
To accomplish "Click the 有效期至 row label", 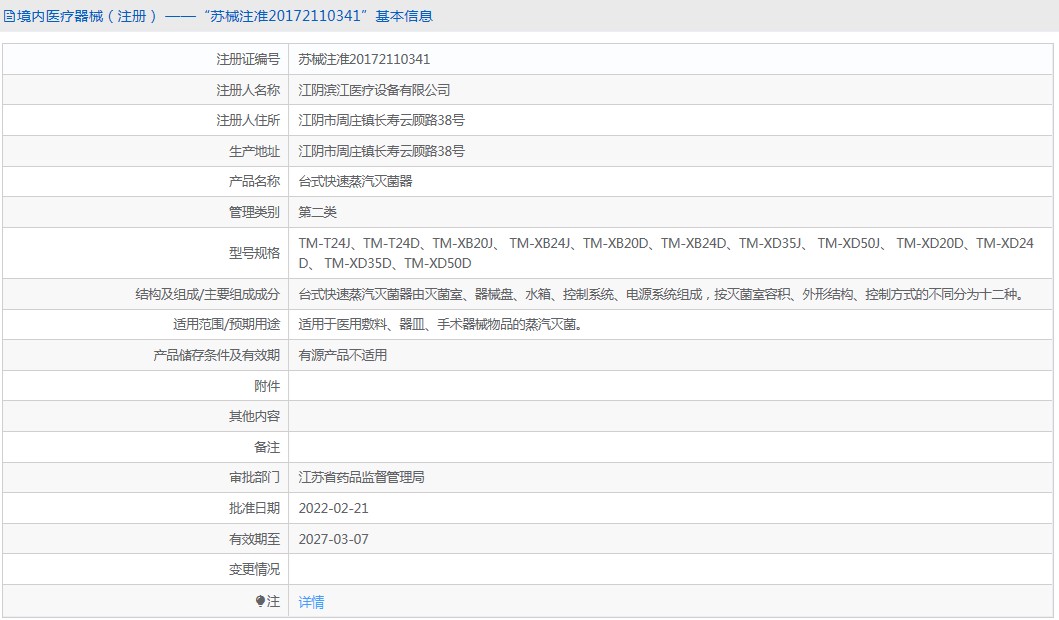I will click(x=254, y=539).
